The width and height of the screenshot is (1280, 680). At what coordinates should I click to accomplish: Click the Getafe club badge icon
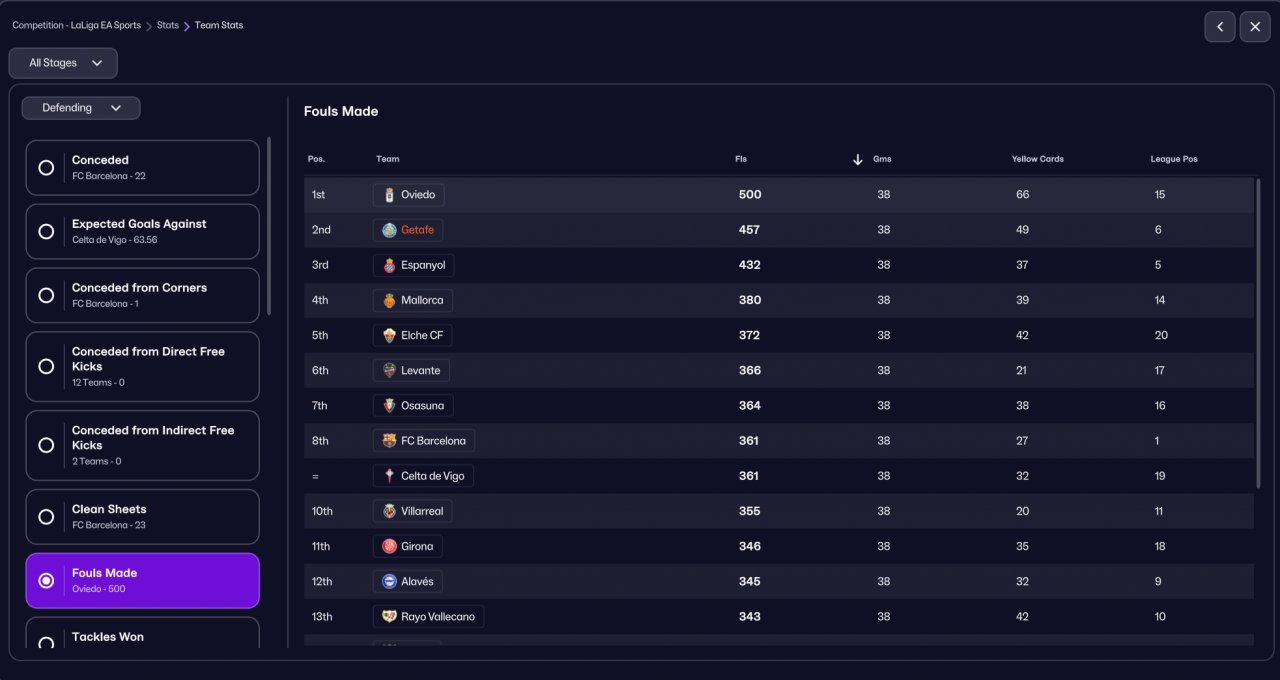tap(389, 230)
